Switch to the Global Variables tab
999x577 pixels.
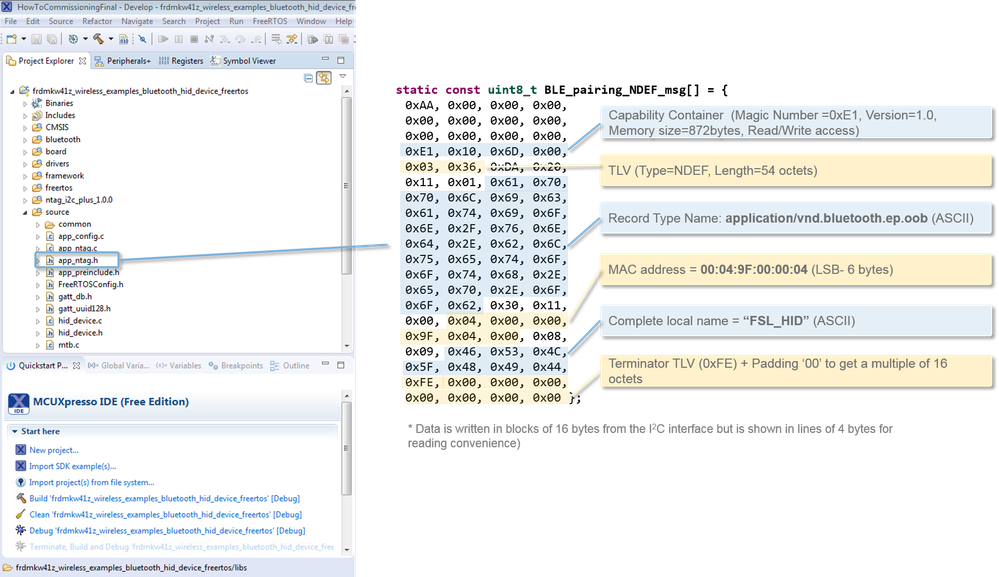point(119,366)
